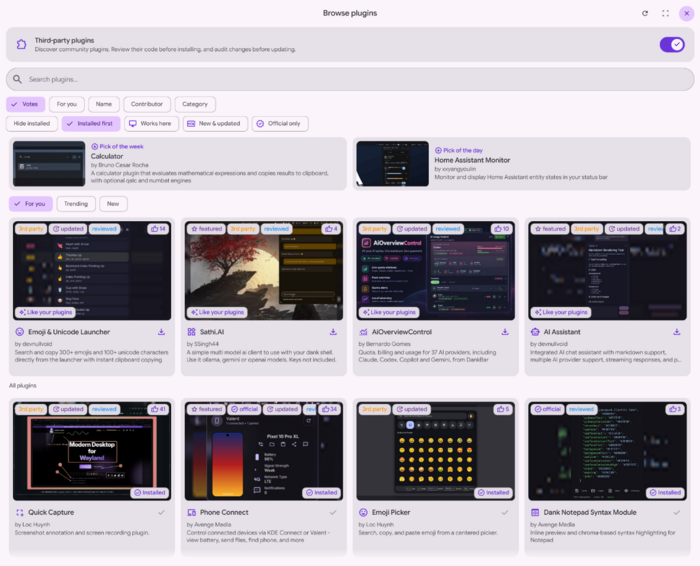Open Home Assistant Monitor thumbnail
The width and height of the screenshot is (700, 566).
392,163
